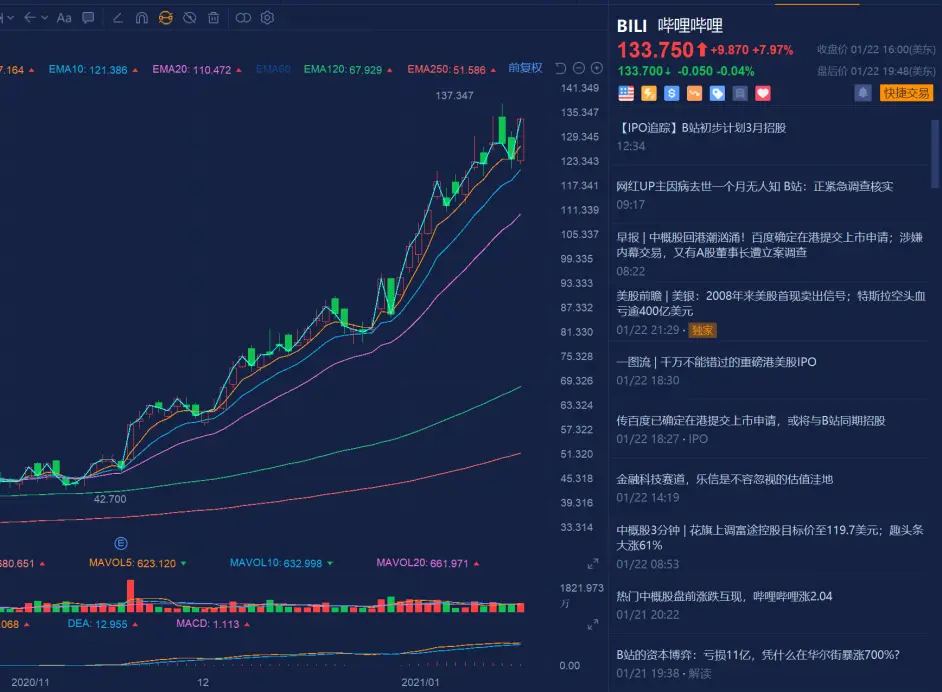Toggle the heart favorite icon for BILI
This screenshot has height=692, width=942.
(762, 93)
